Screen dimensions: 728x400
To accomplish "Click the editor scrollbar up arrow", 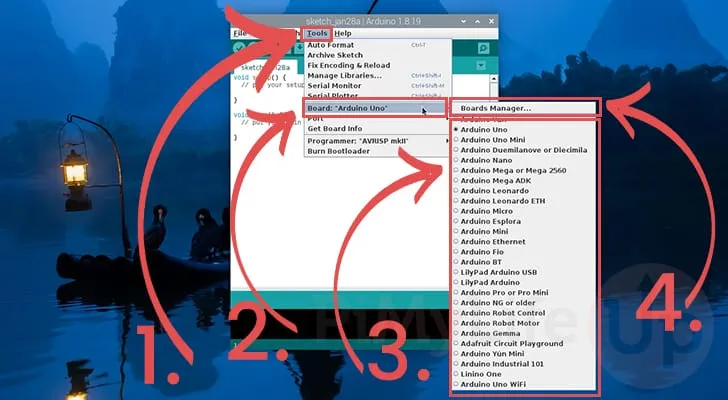I will pos(493,79).
